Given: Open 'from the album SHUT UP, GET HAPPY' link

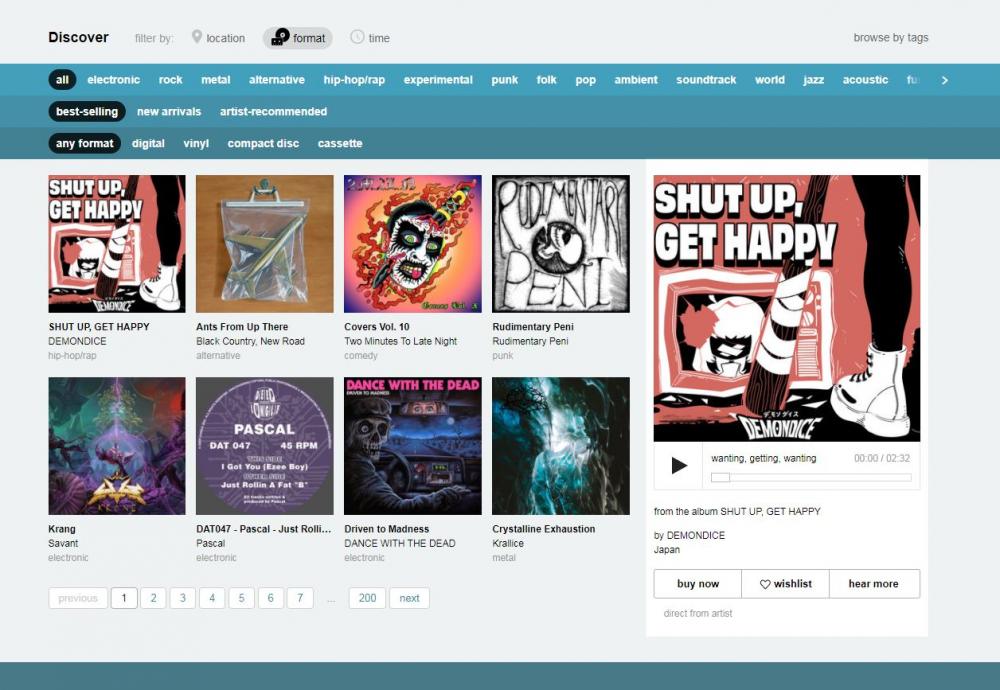Looking at the screenshot, I should [737, 511].
